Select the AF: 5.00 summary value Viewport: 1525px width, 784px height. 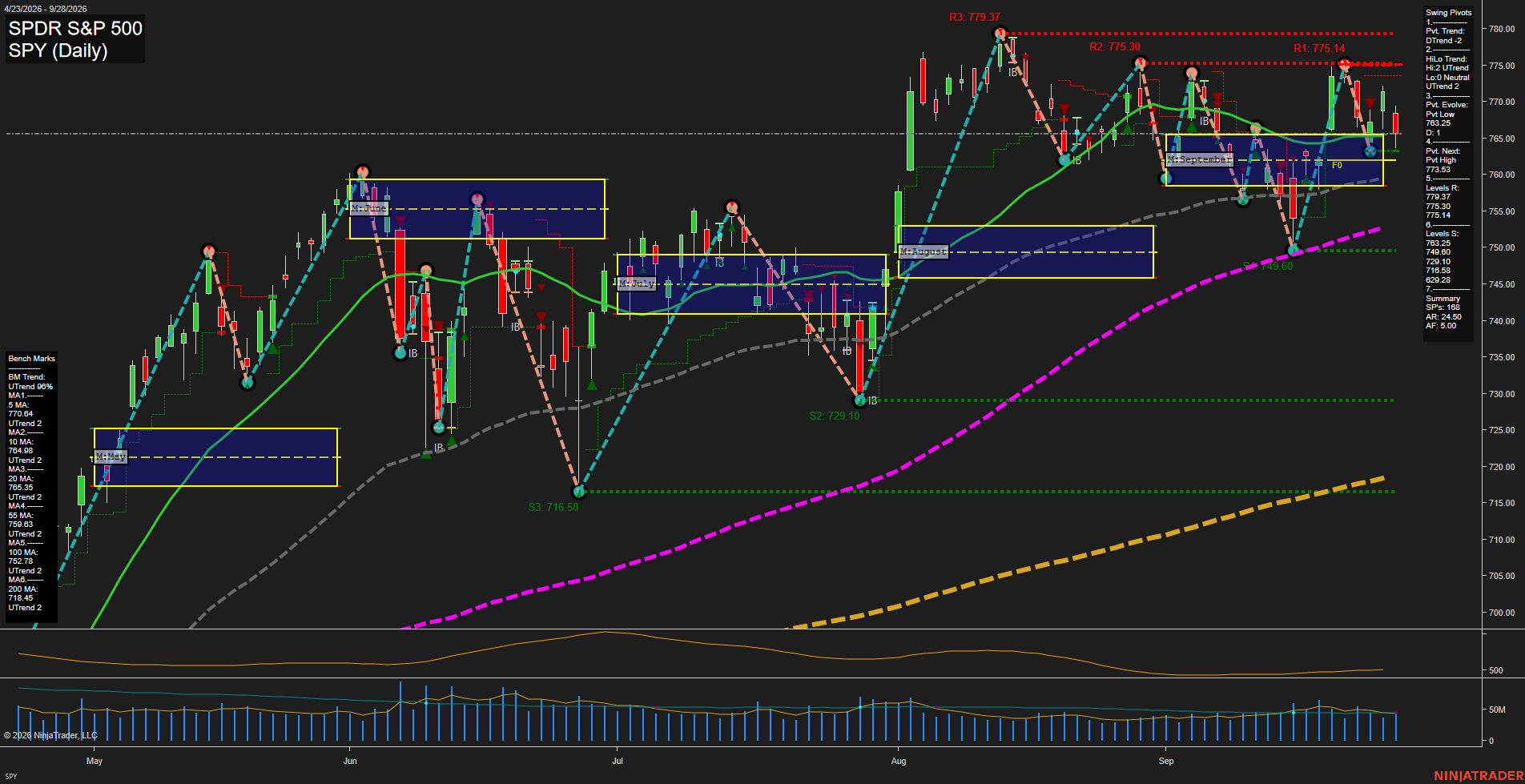point(1441,326)
